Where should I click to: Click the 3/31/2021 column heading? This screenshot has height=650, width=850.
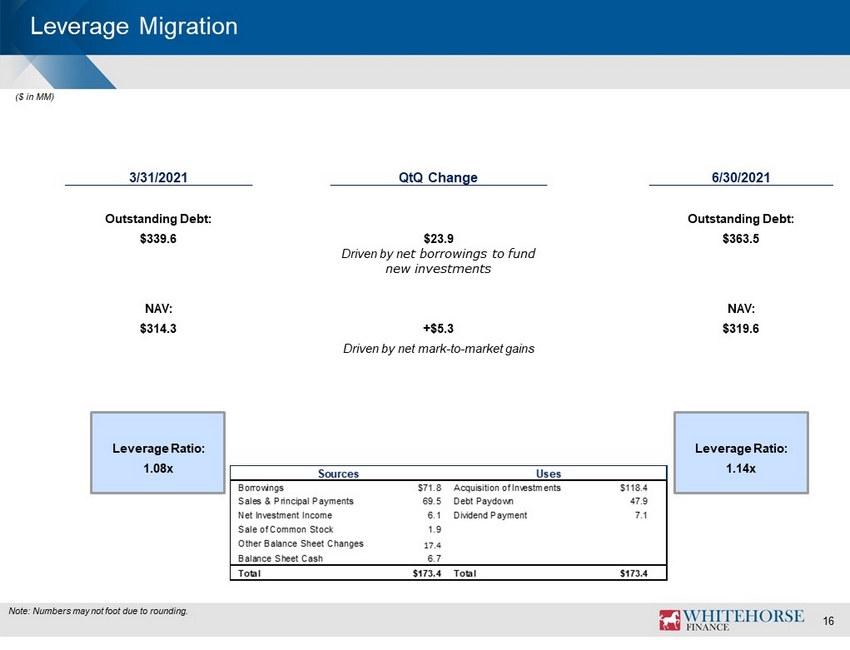click(x=158, y=177)
